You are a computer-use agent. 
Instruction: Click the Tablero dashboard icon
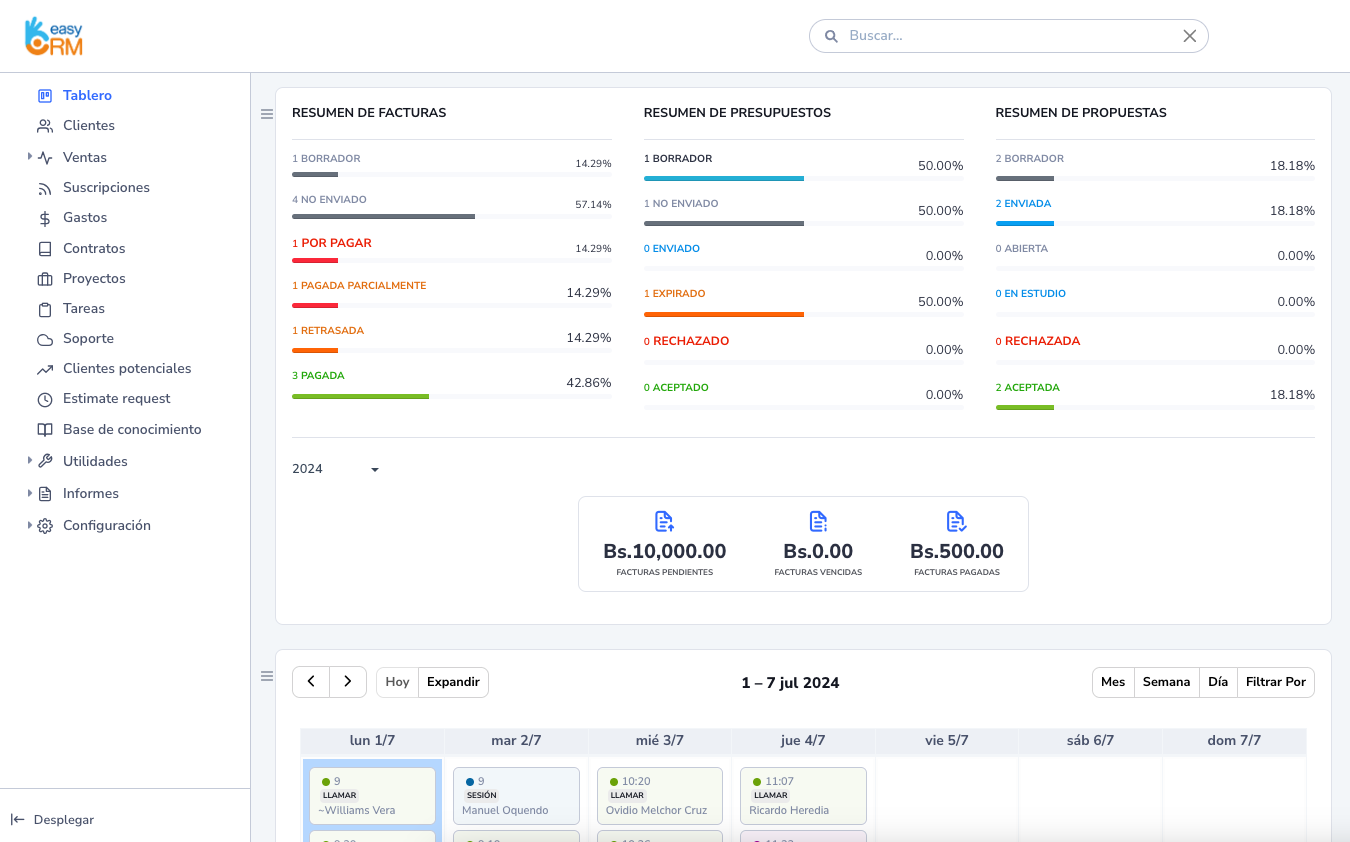tap(45, 96)
